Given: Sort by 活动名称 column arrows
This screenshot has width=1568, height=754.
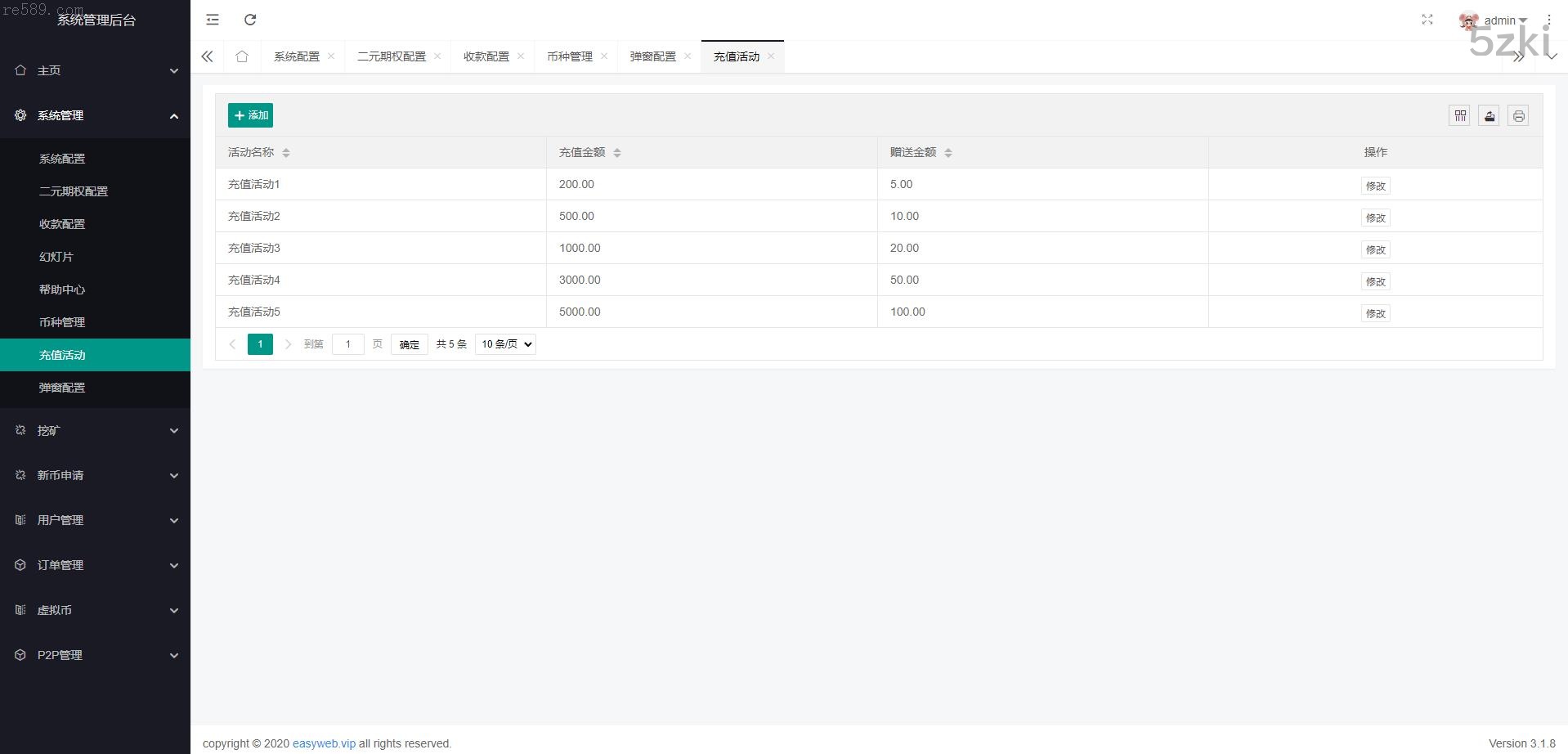Looking at the screenshot, I should coord(286,153).
